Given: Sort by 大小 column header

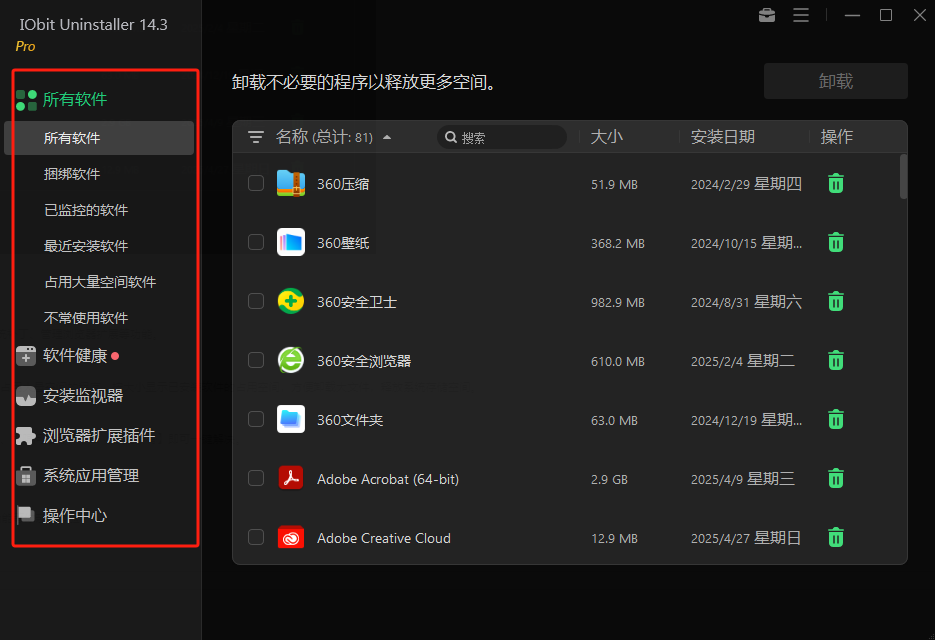Looking at the screenshot, I should pyautogui.click(x=606, y=137).
